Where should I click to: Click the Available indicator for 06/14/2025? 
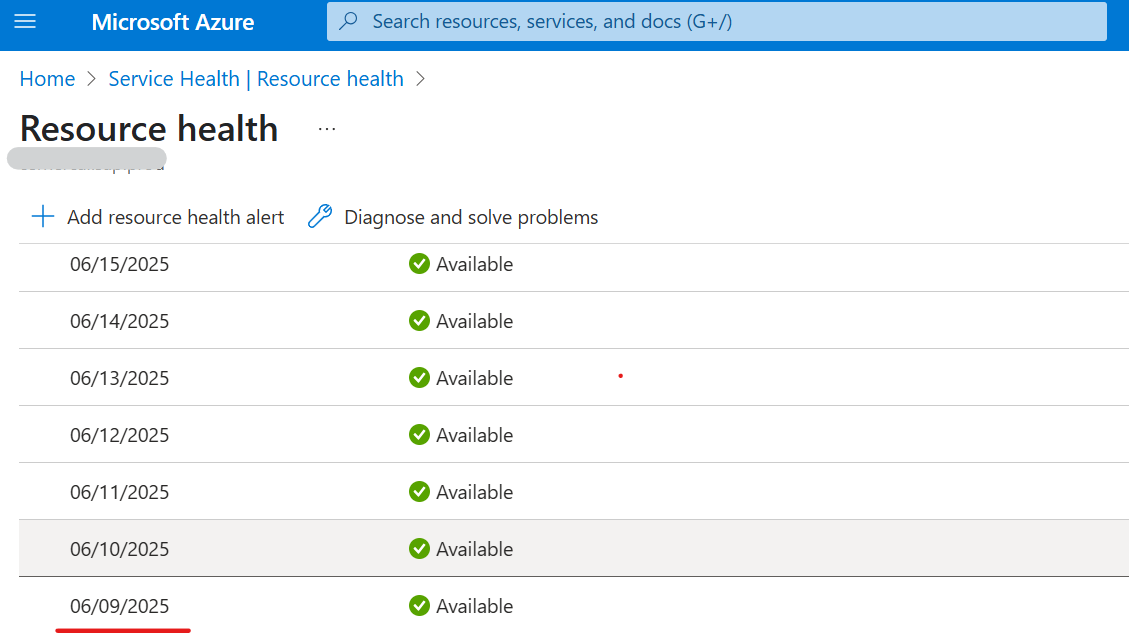(x=419, y=320)
